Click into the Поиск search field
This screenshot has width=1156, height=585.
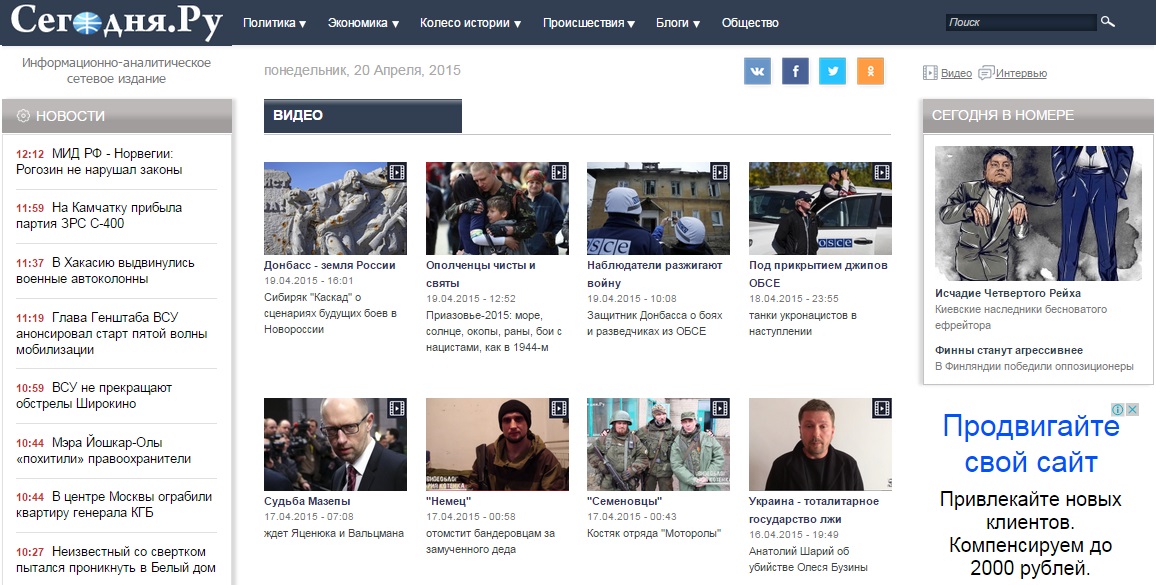click(x=1021, y=22)
